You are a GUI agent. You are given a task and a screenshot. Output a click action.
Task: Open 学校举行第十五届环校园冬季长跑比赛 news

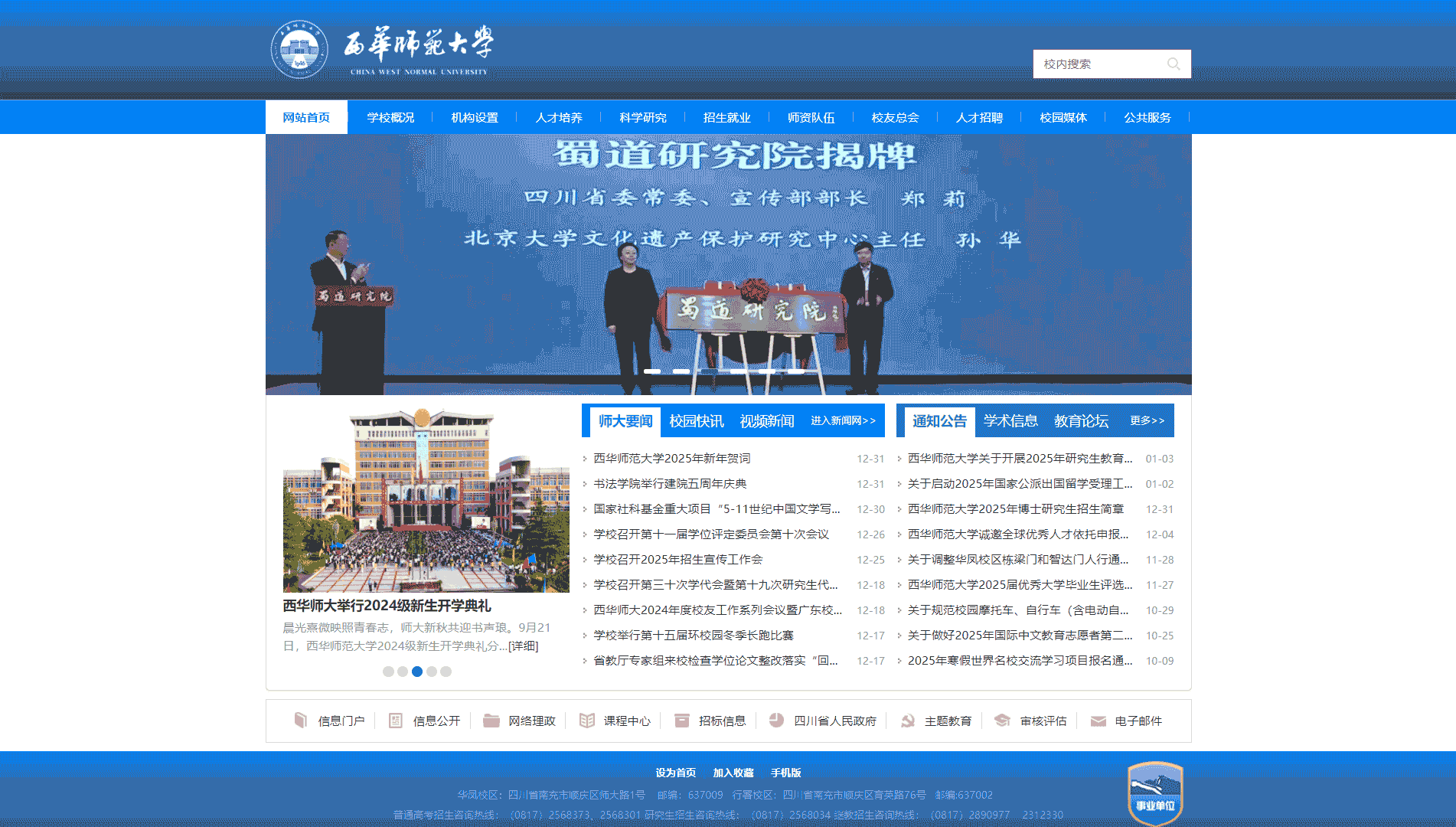click(694, 636)
